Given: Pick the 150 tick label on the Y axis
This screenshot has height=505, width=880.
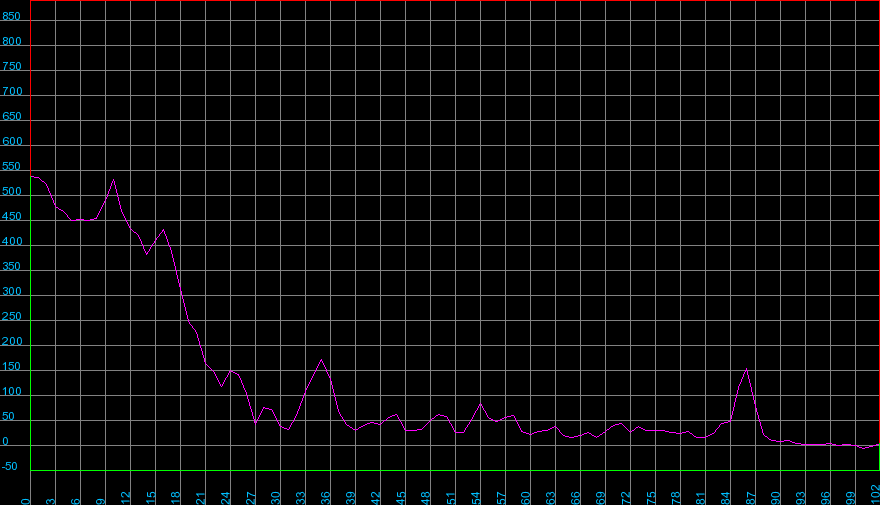Looking at the screenshot, I should coord(12,366).
